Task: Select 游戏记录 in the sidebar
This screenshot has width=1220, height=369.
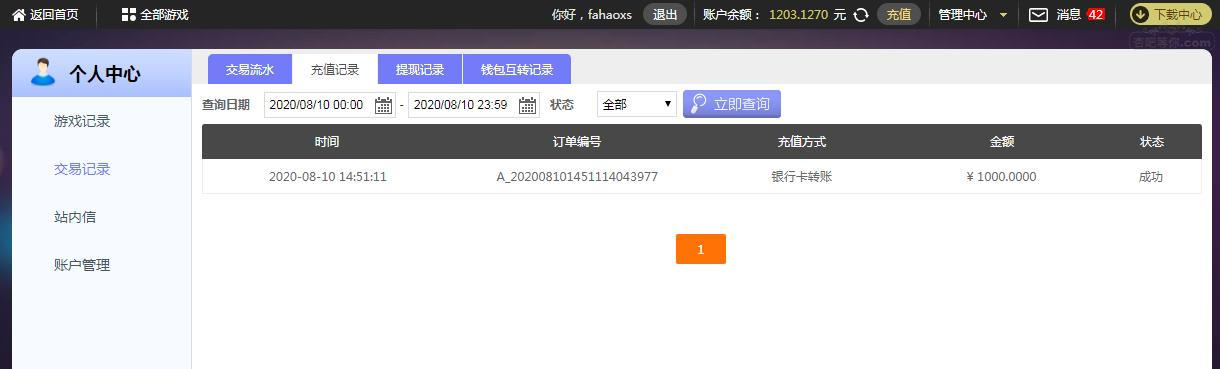Action: click(82, 121)
